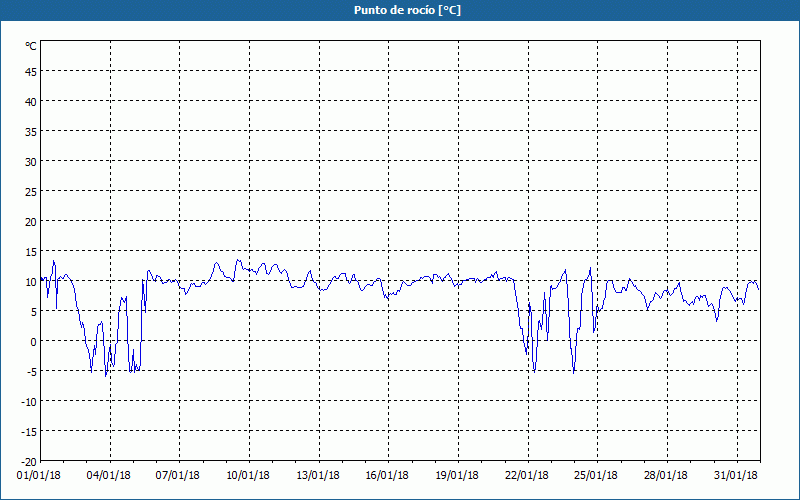Click the date label 22/01/18

point(527,476)
